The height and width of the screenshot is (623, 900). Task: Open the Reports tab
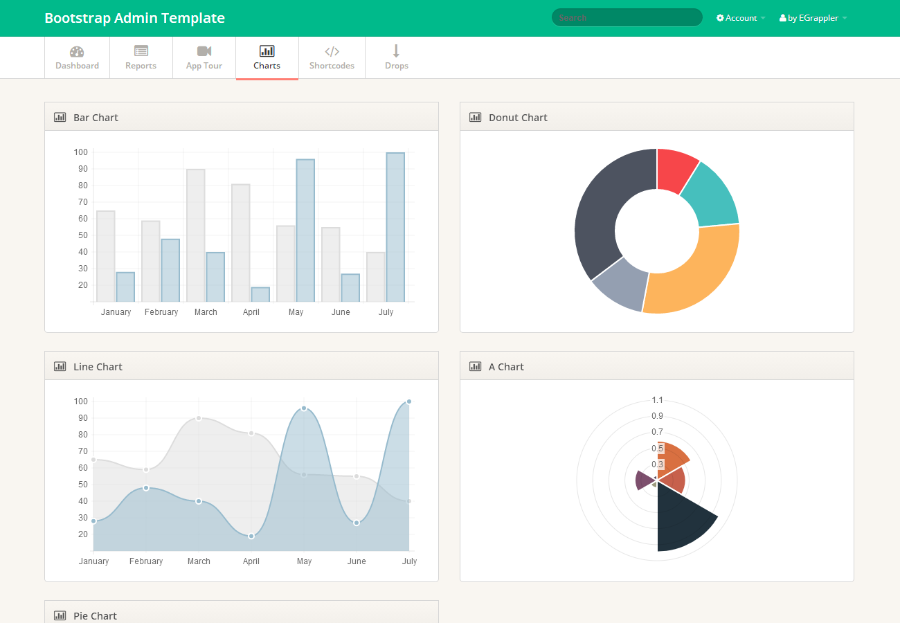141,57
